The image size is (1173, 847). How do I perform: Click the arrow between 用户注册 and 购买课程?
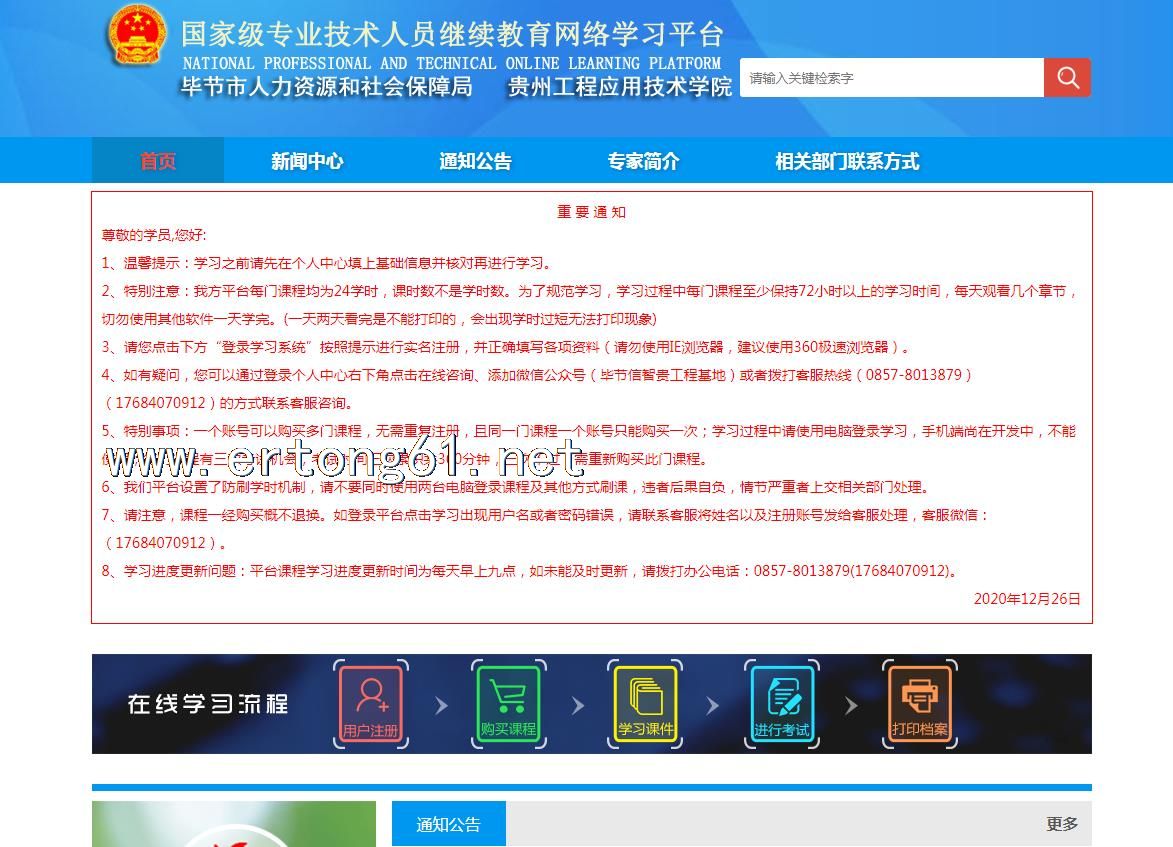pos(441,706)
